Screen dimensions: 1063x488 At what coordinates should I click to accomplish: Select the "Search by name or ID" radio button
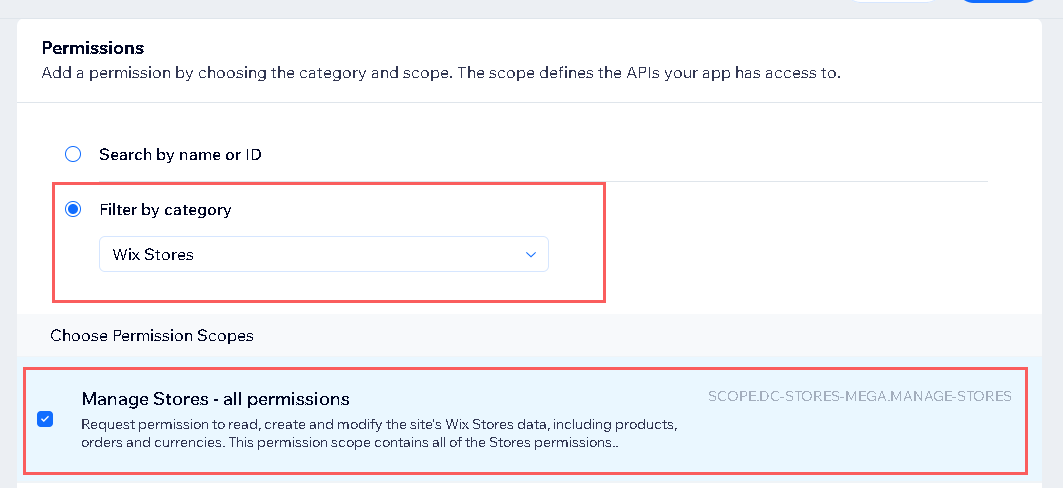[73, 155]
